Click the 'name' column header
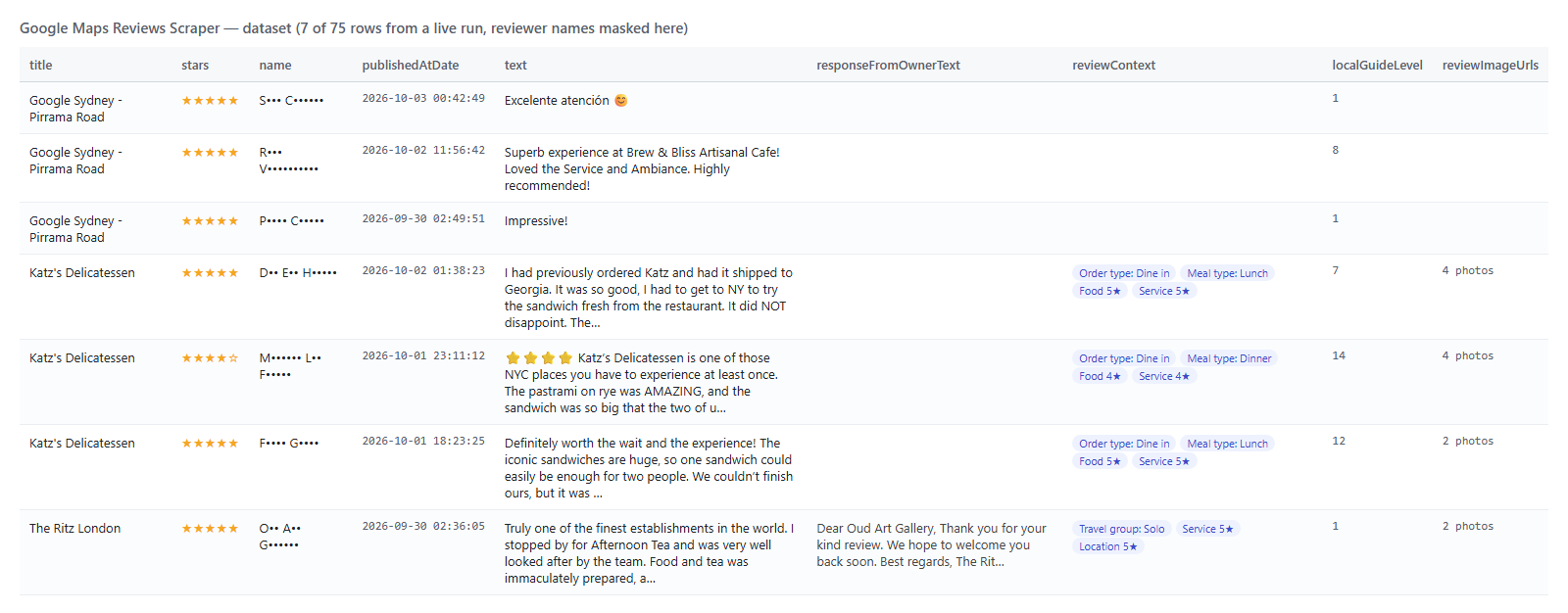This screenshot has height=613, width=1568. pos(275,66)
